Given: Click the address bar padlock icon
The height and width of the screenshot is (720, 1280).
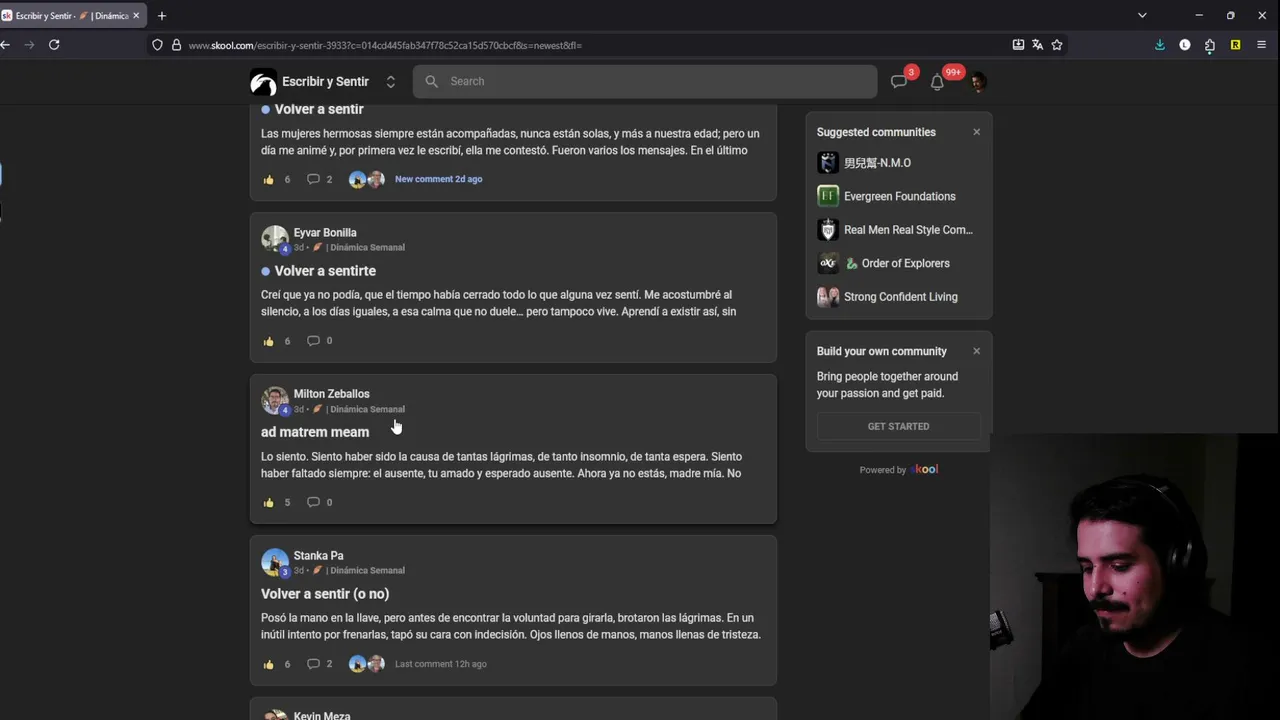Looking at the screenshot, I should (x=176, y=45).
